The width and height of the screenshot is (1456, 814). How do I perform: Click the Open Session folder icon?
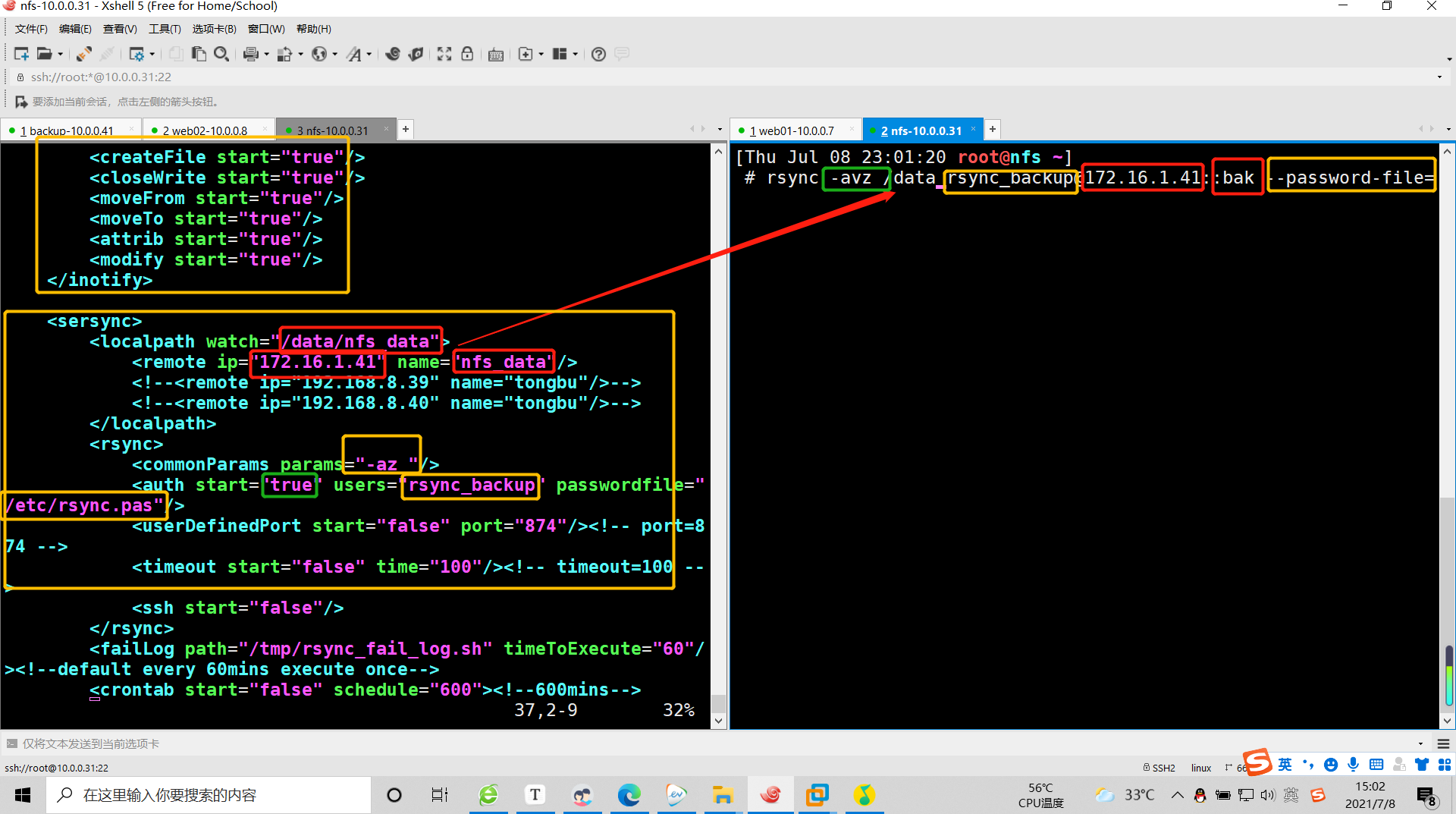[45, 54]
